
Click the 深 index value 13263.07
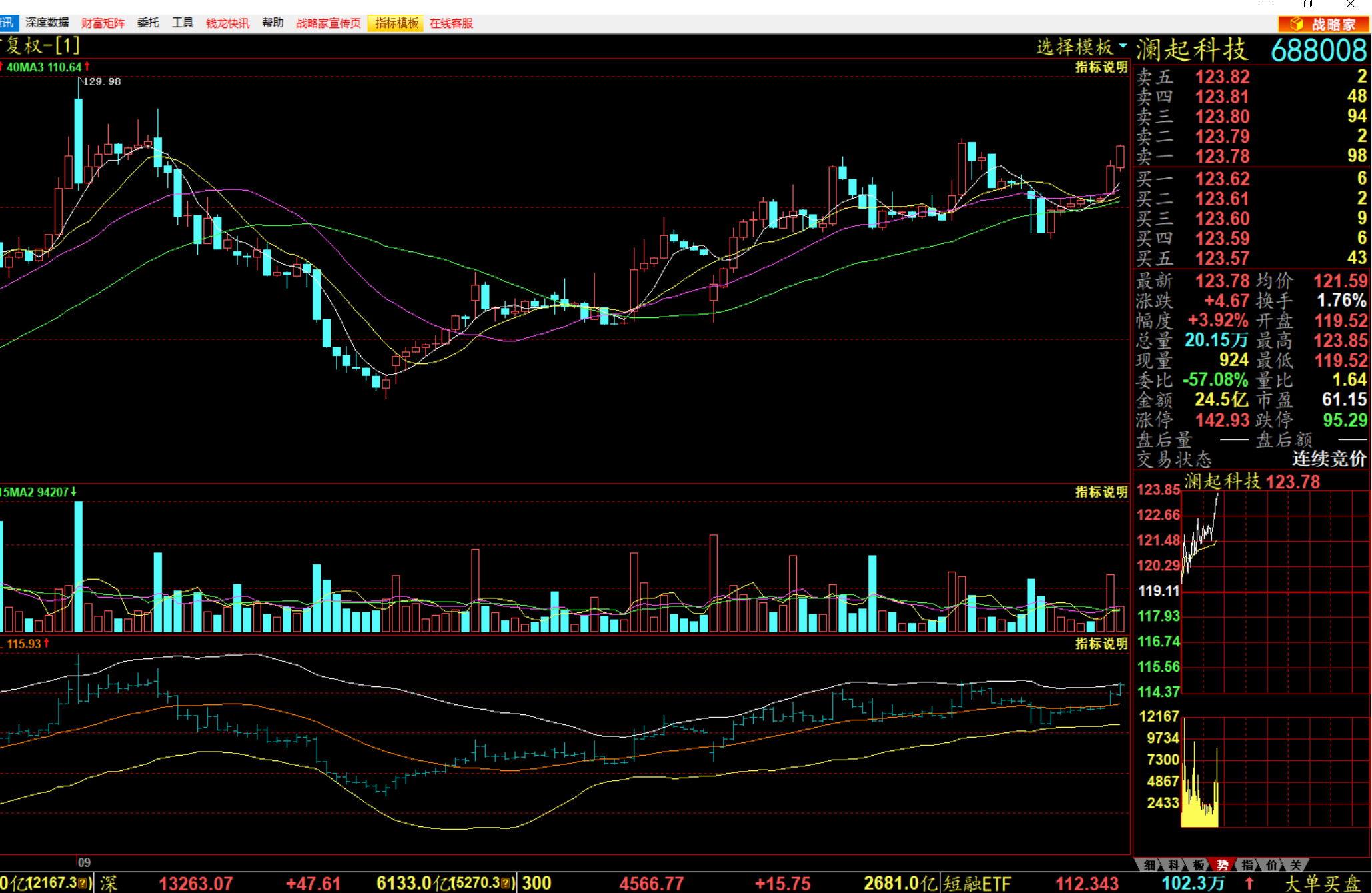point(196,884)
